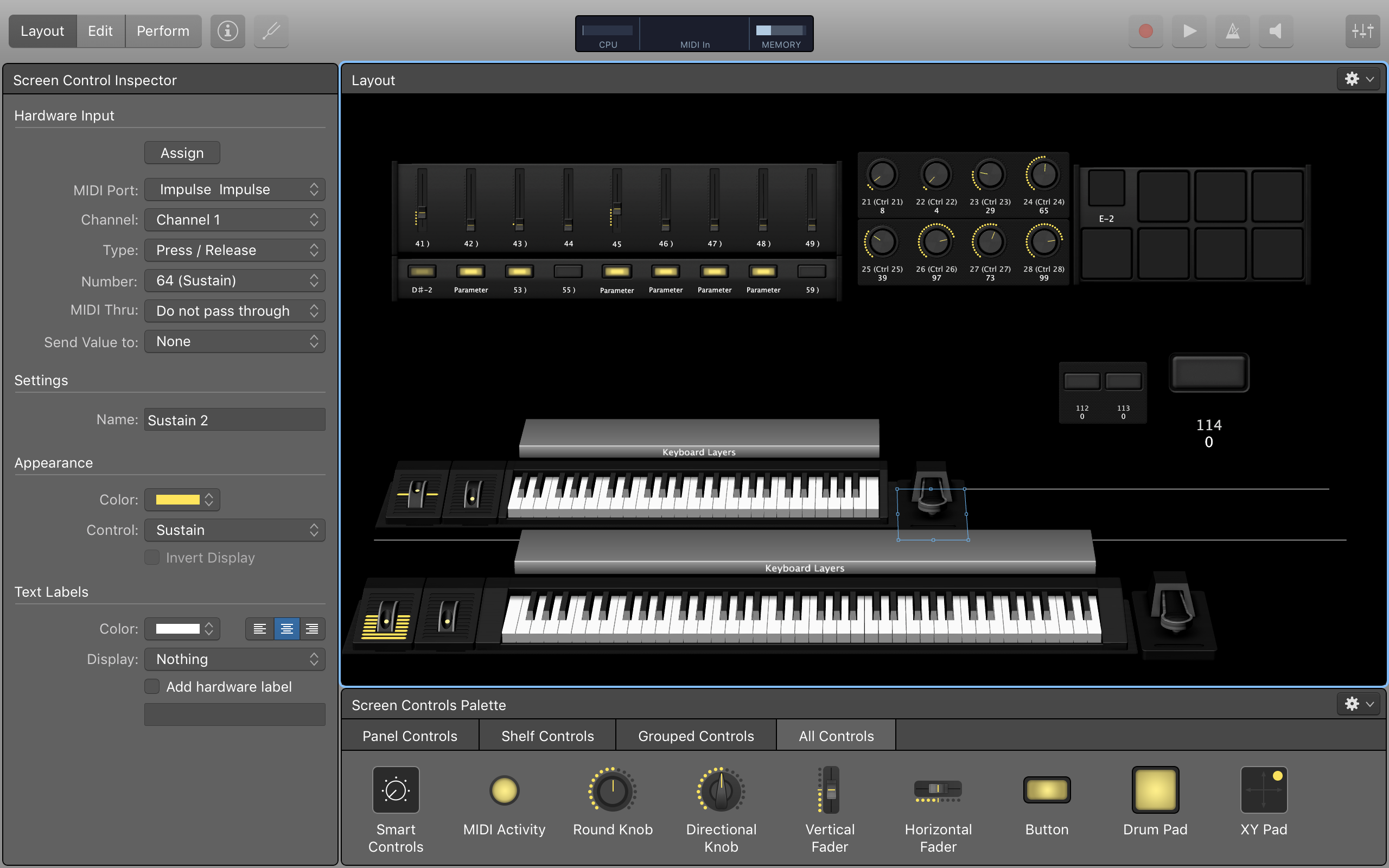Viewport: 1389px width, 868px height.
Task: Open the MIDI Port dropdown
Action: [234, 189]
